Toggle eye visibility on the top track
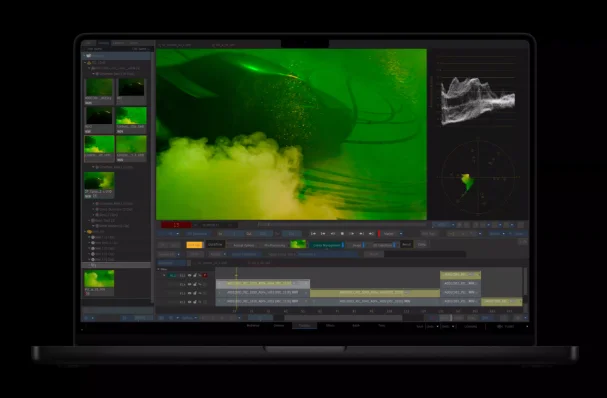Image resolution: width=607 pixels, height=398 pixels. pyautogui.click(x=189, y=275)
